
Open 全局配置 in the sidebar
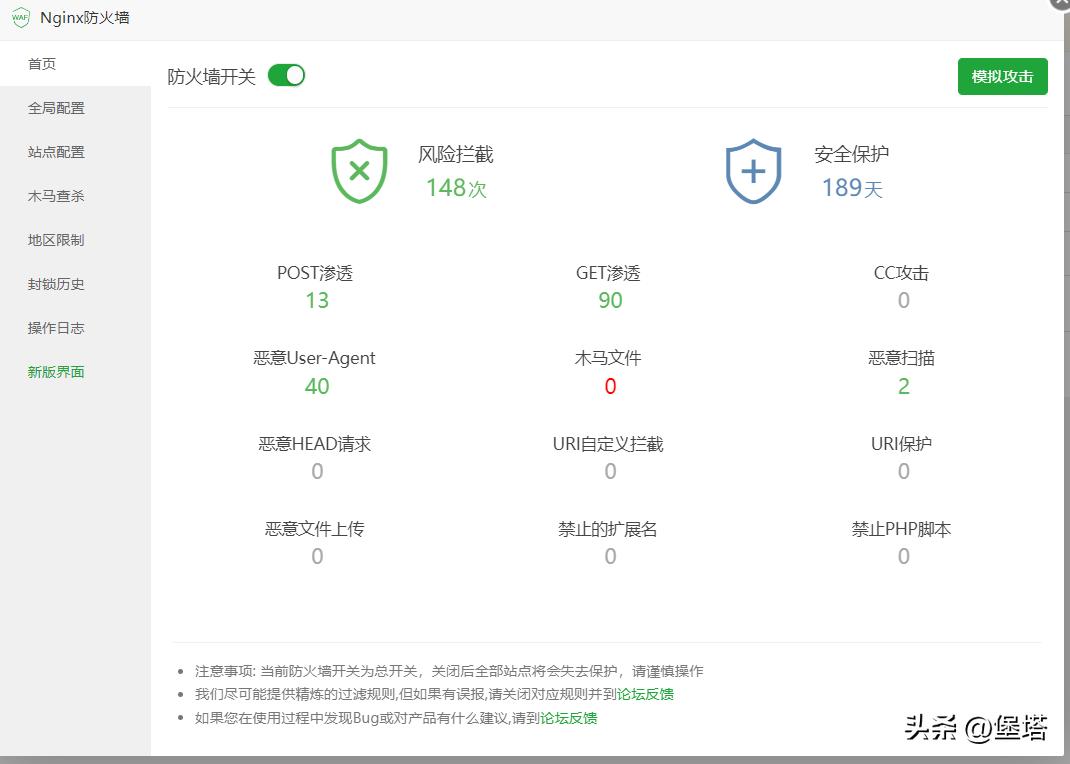[x=56, y=108]
